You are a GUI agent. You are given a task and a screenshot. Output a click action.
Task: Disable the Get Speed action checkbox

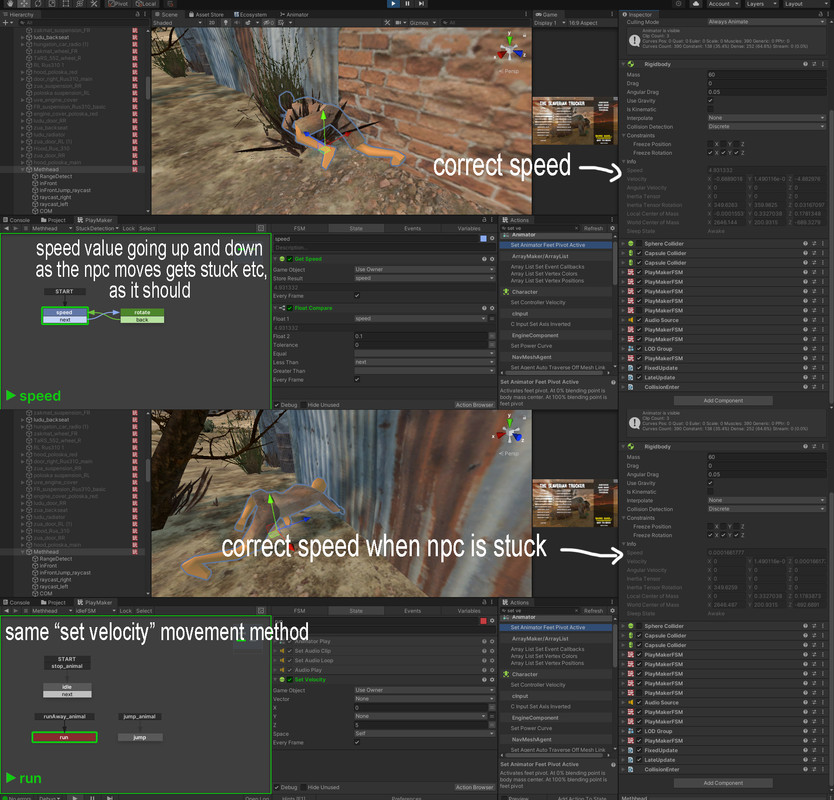[x=290, y=259]
